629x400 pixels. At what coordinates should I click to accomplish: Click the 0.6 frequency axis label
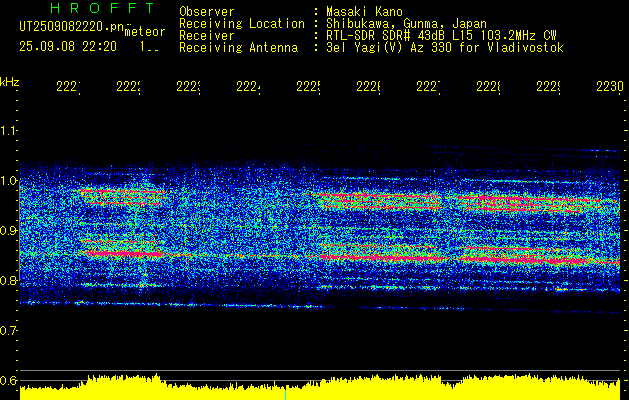click(9, 380)
